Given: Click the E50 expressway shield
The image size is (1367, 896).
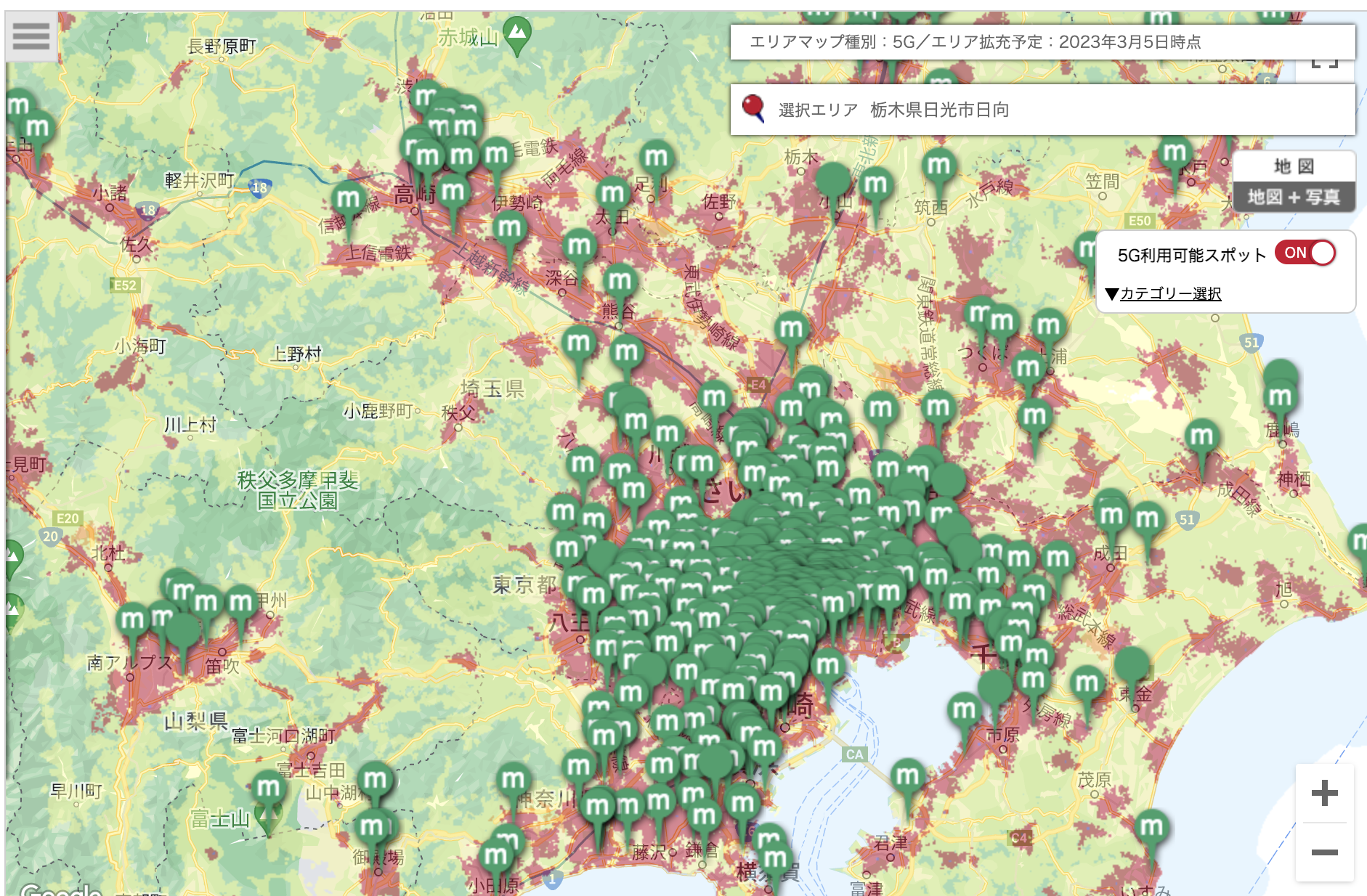Looking at the screenshot, I should point(1139,220).
